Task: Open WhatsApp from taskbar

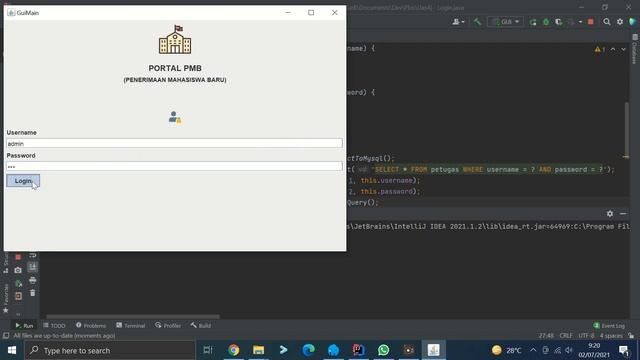Action: pos(383,350)
